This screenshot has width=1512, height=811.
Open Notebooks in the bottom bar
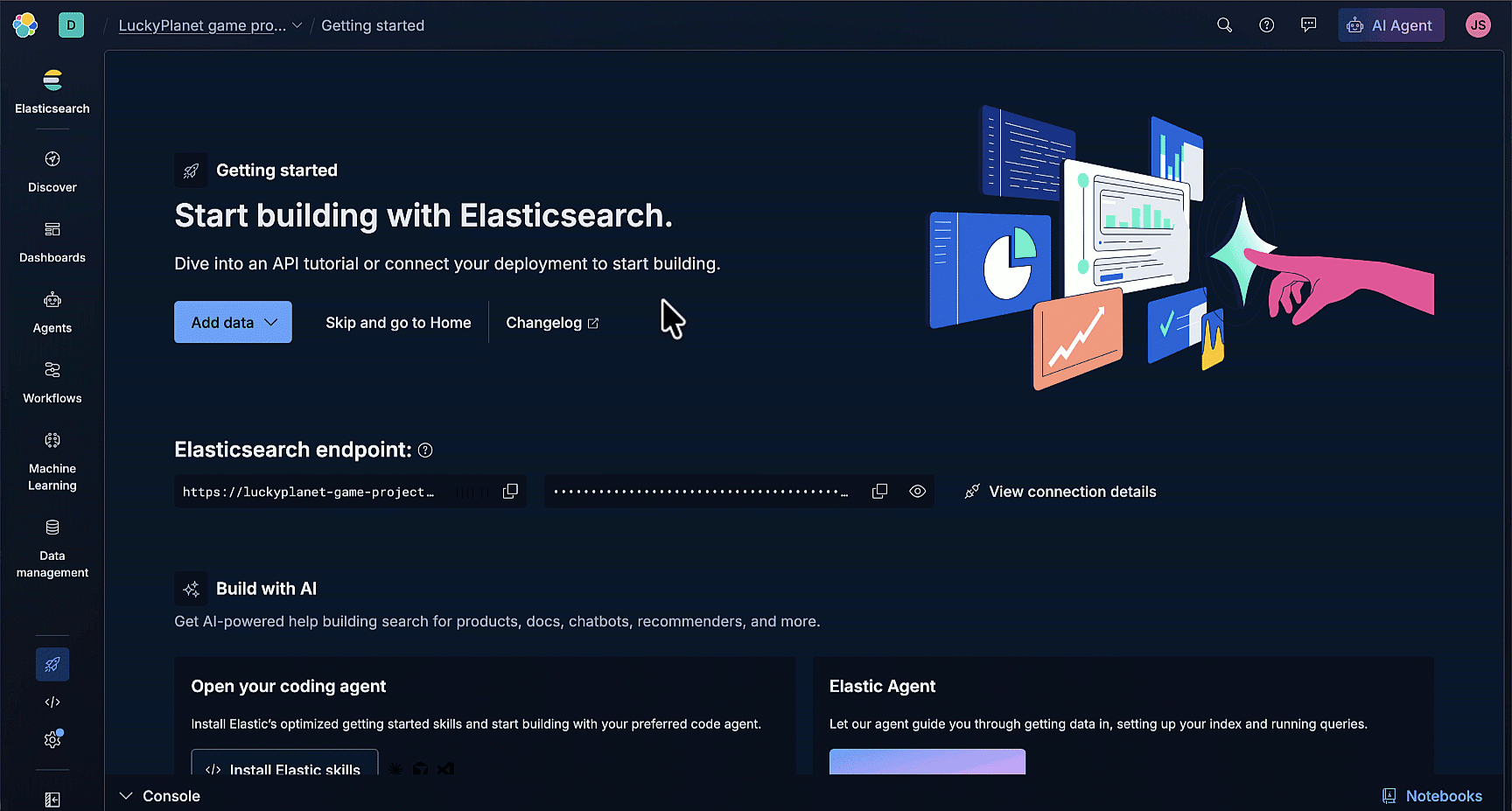click(x=1432, y=796)
